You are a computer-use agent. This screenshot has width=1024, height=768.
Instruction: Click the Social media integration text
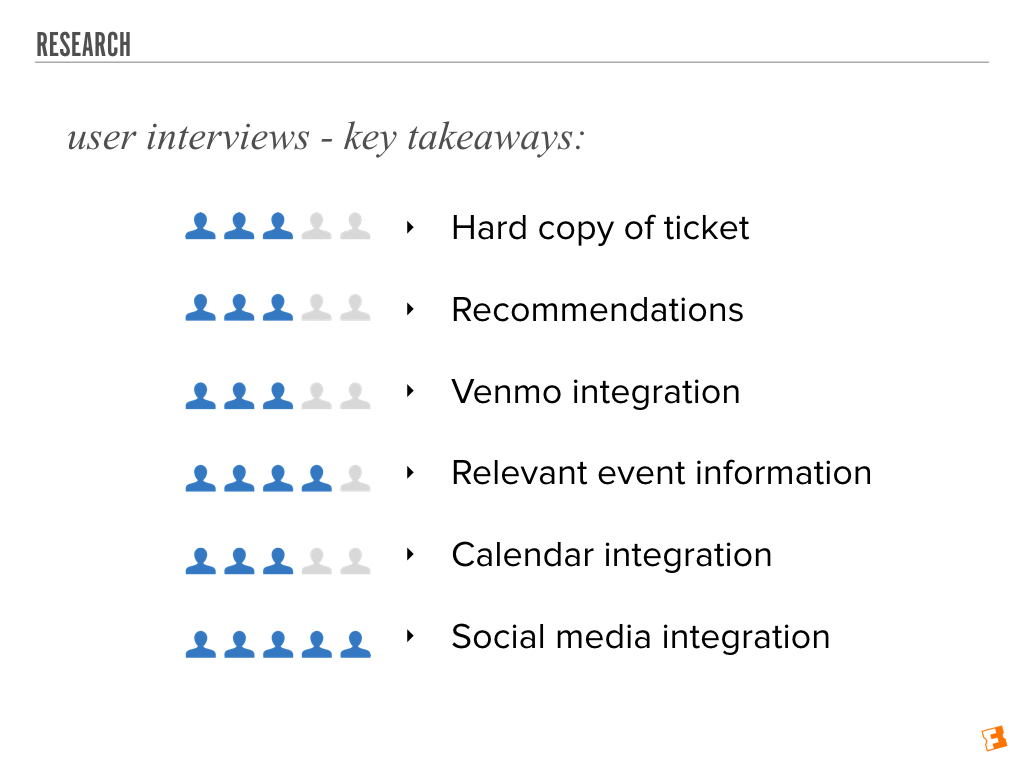[x=641, y=637]
